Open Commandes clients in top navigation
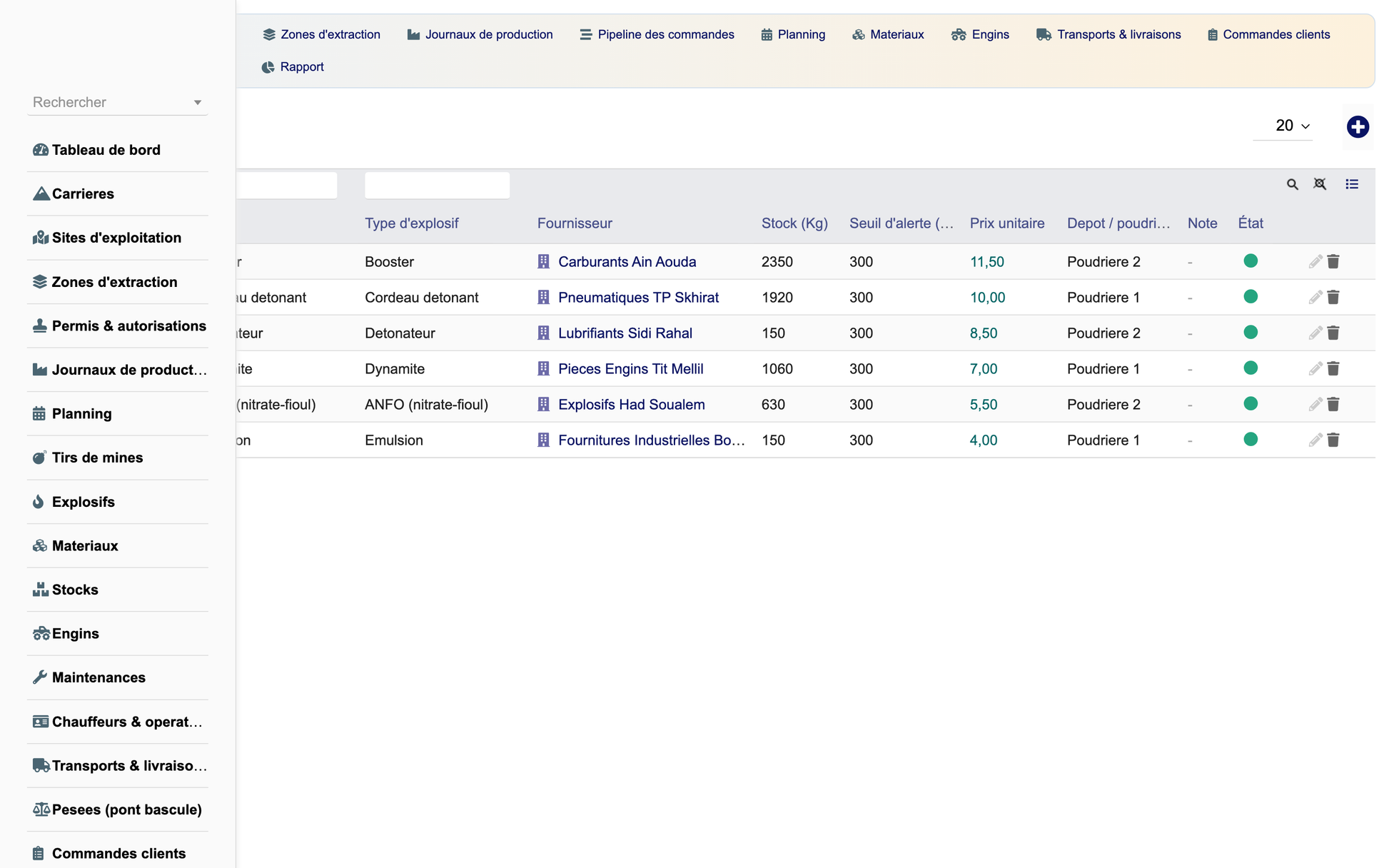Image resolution: width=1389 pixels, height=868 pixels. click(x=1268, y=34)
